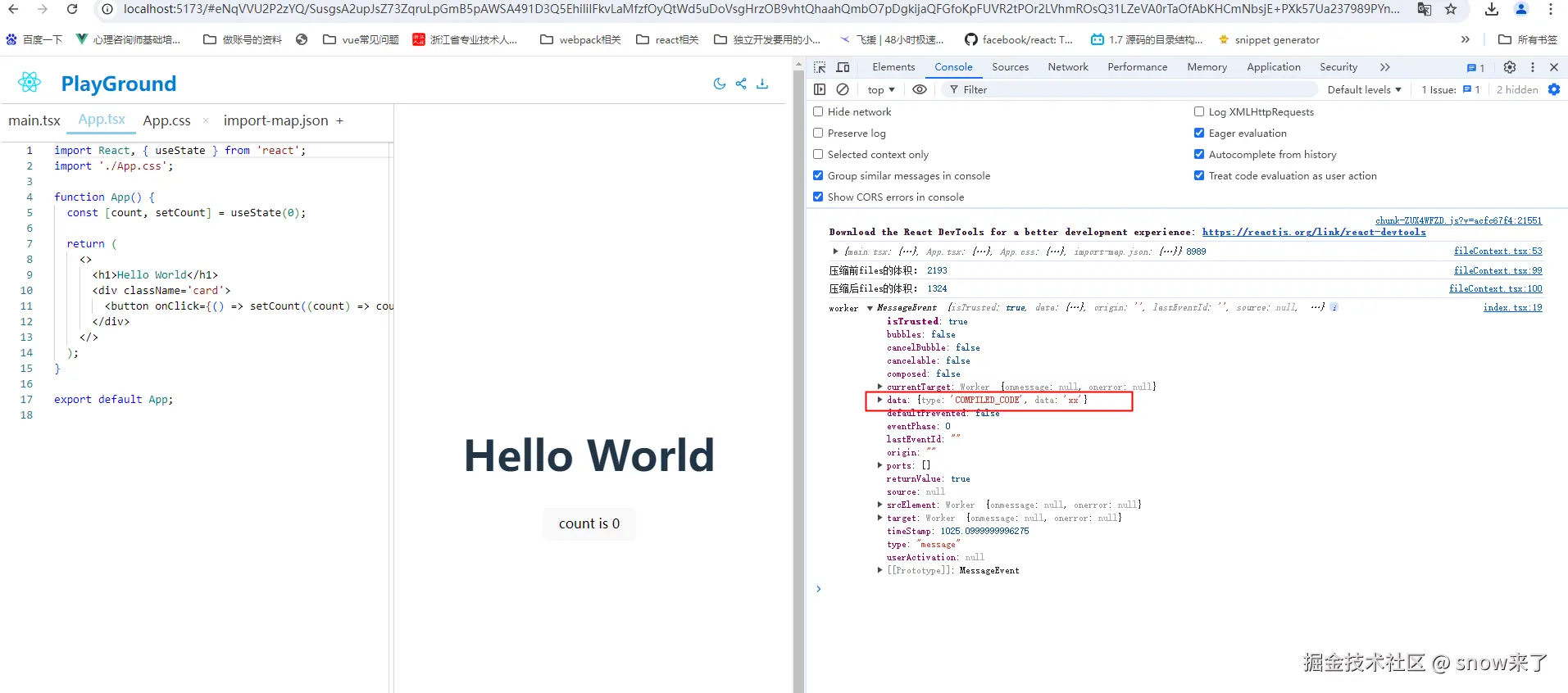Image resolution: width=1568 pixels, height=693 pixels.
Task: Show more DevTools tabs chevron
Action: [x=1385, y=67]
